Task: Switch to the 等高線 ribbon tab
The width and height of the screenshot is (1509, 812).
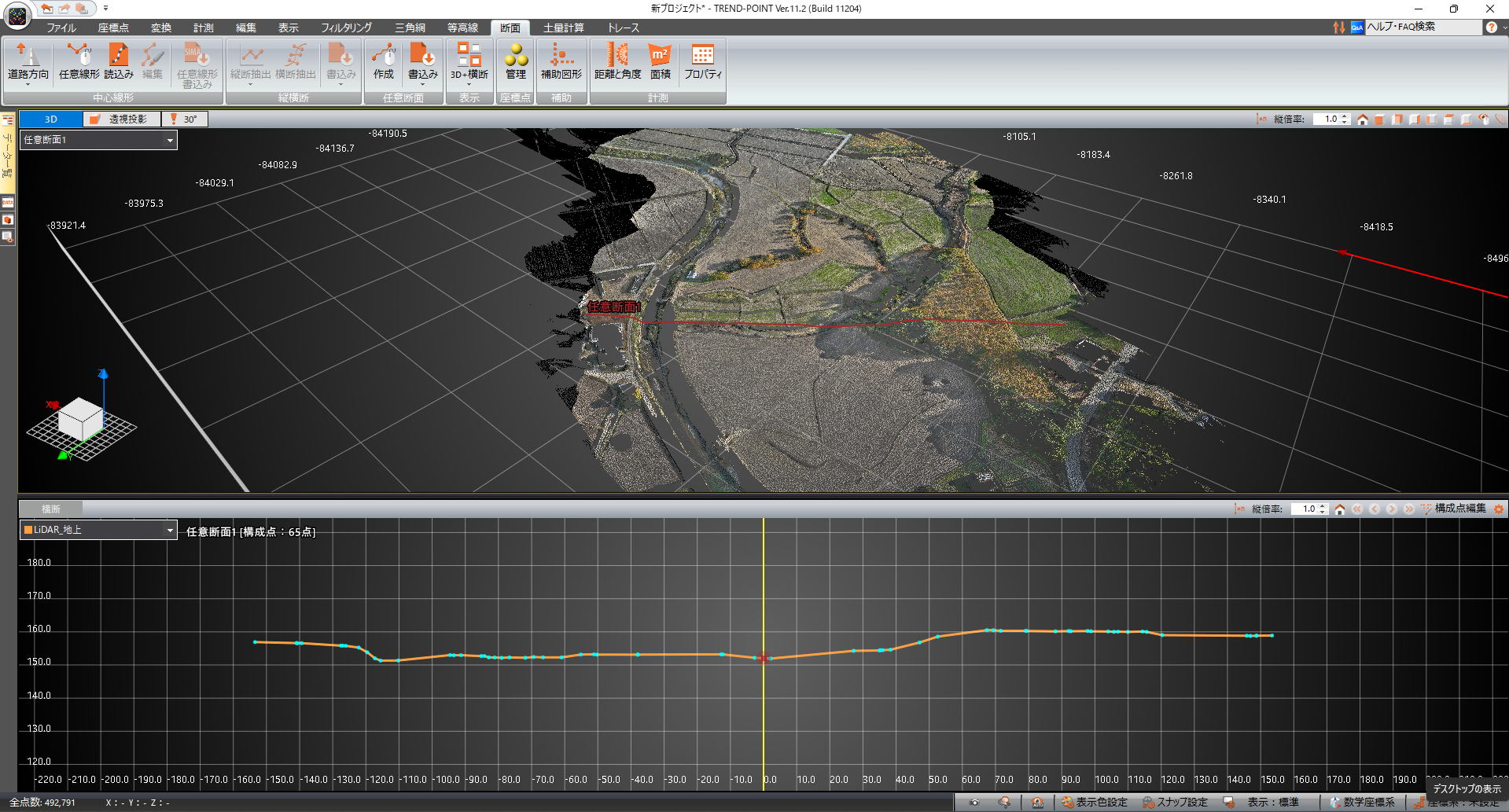Action: tap(462, 28)
